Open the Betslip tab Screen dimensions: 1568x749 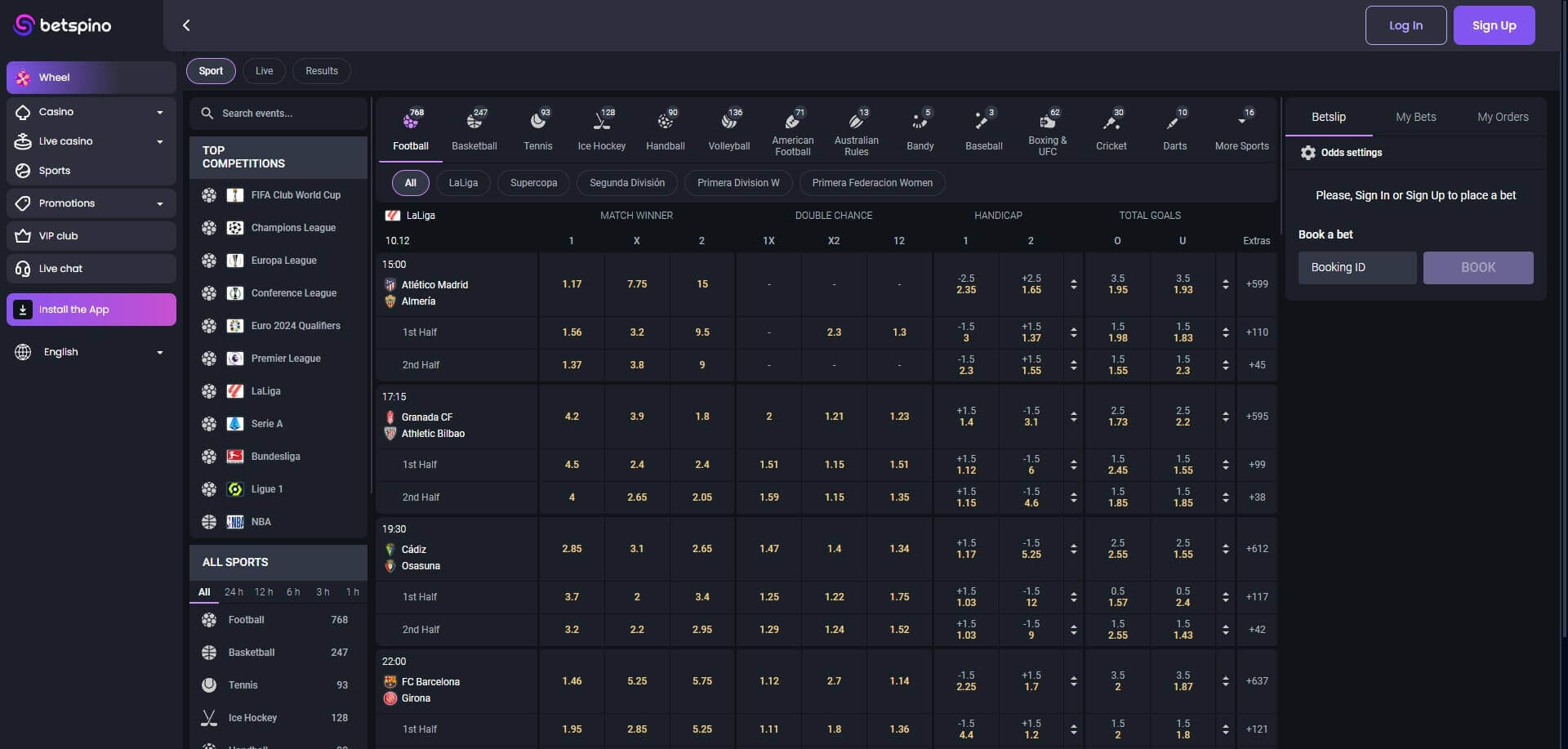[x=1329, y=117]
